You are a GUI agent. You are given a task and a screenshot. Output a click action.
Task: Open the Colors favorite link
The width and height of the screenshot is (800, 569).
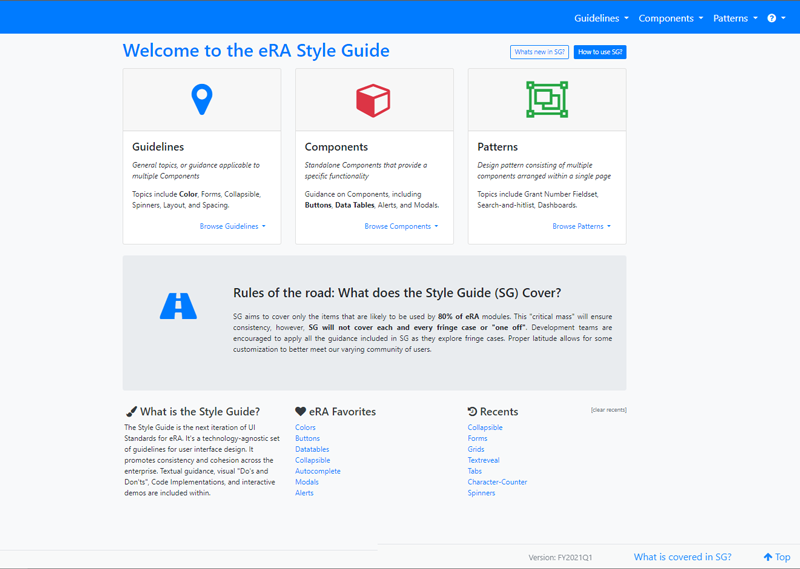(x=305, y=427)
